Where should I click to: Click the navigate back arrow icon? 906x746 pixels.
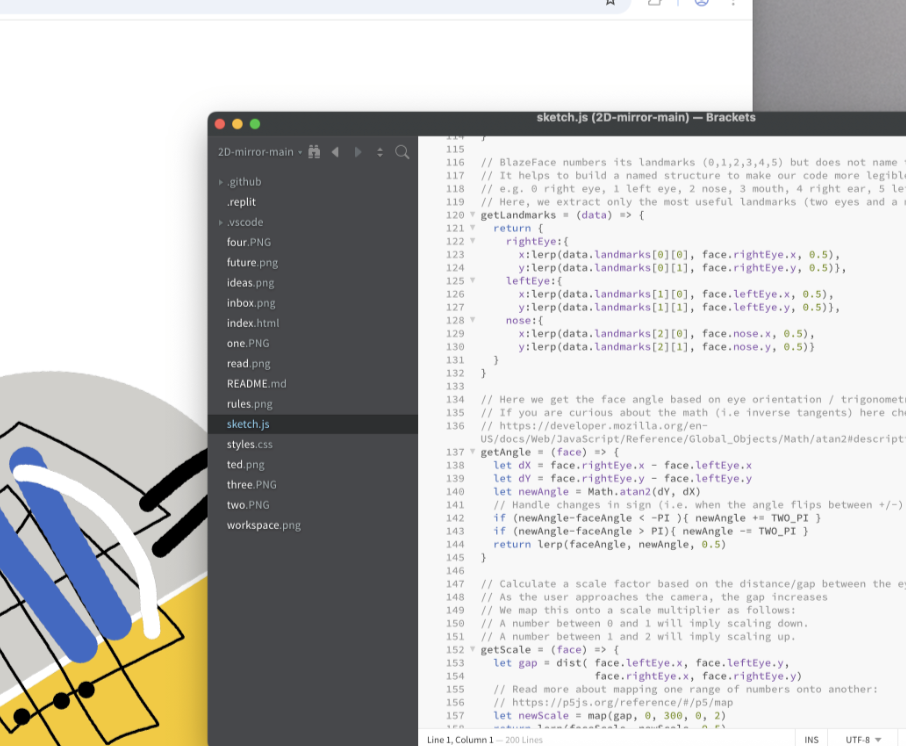pyautogui.click(x=336, y=151)
